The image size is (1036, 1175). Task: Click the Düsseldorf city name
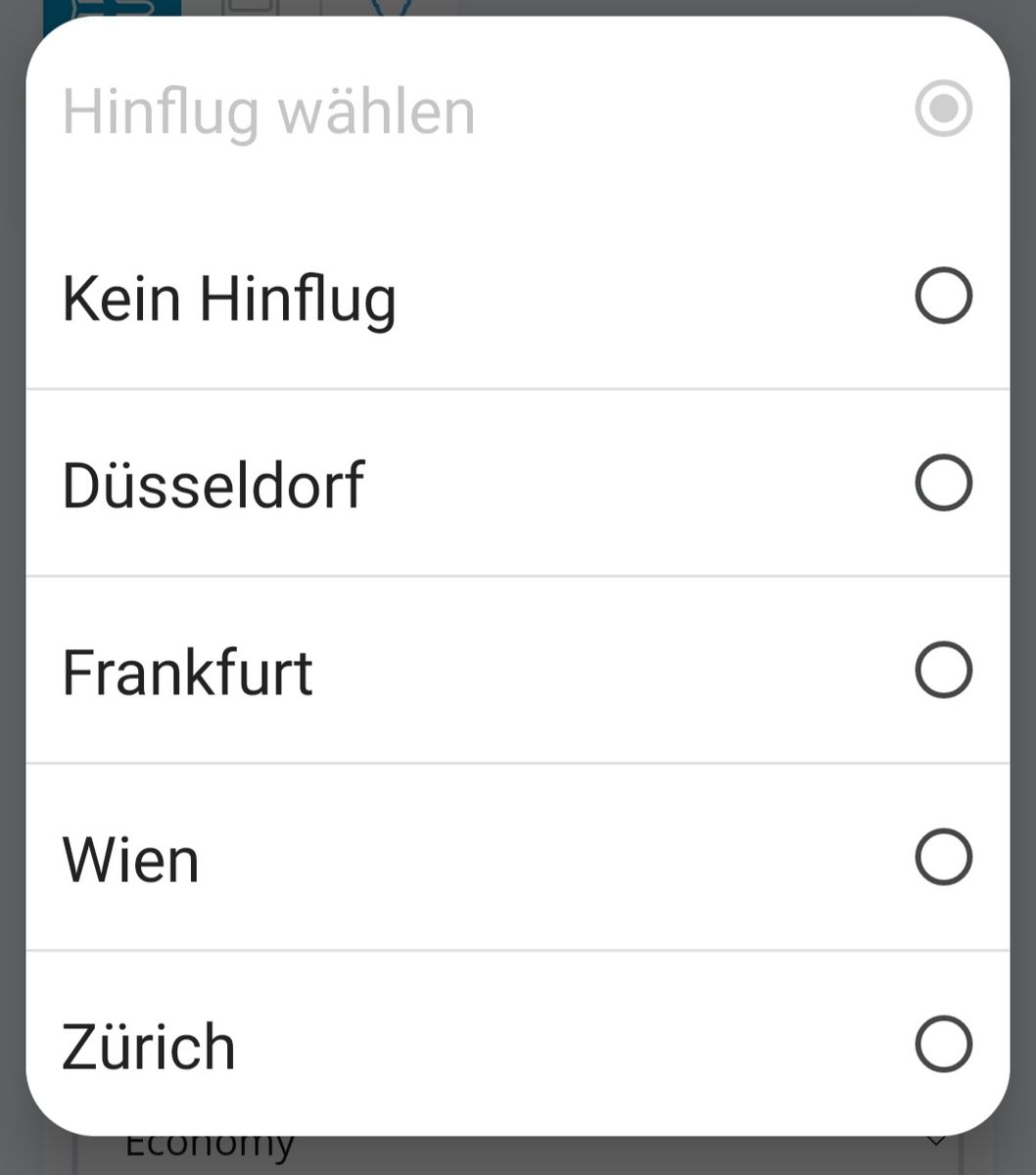click(x=213, y=485)
